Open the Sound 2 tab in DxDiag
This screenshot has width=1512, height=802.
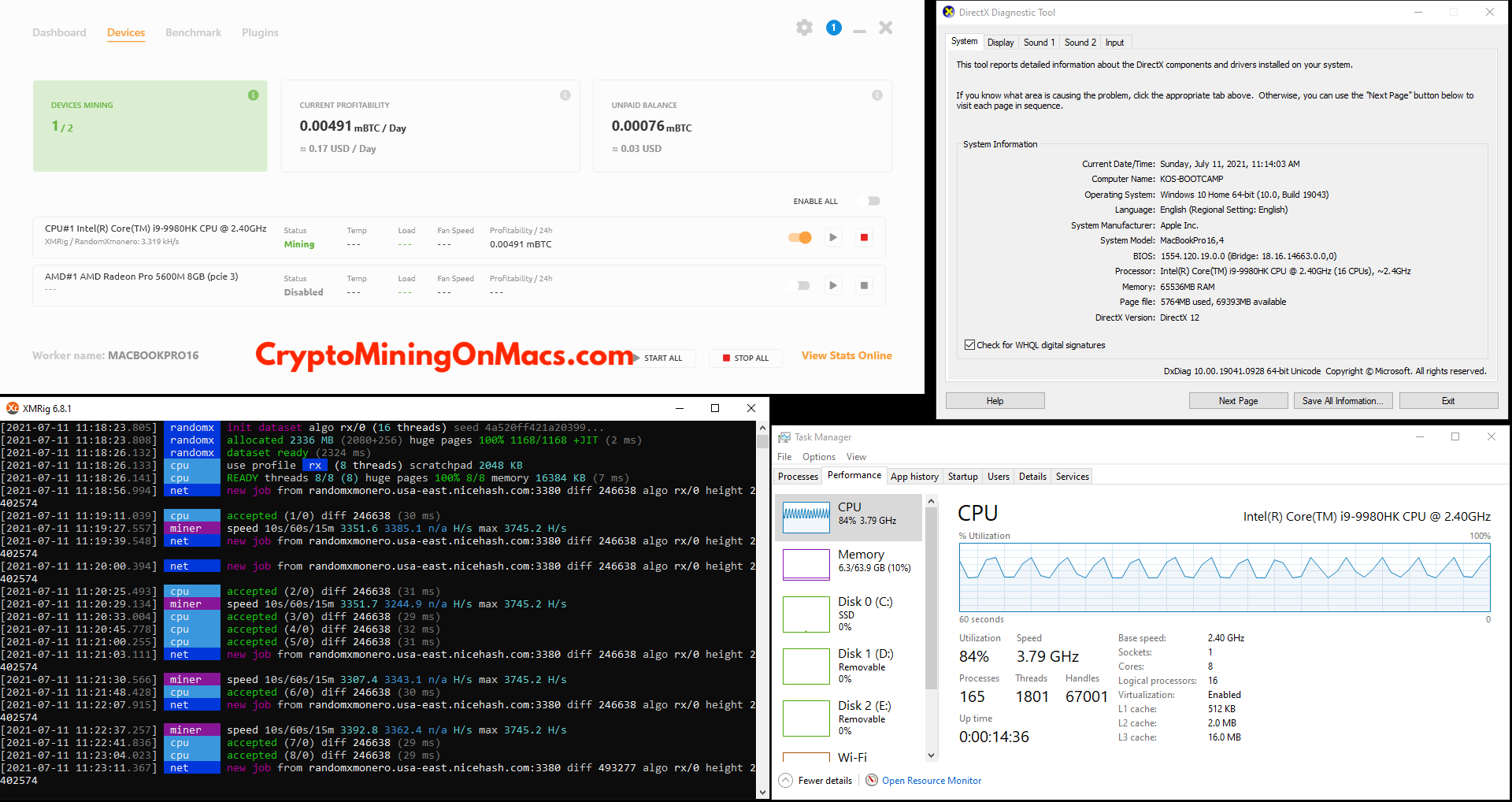[1080, 43]
